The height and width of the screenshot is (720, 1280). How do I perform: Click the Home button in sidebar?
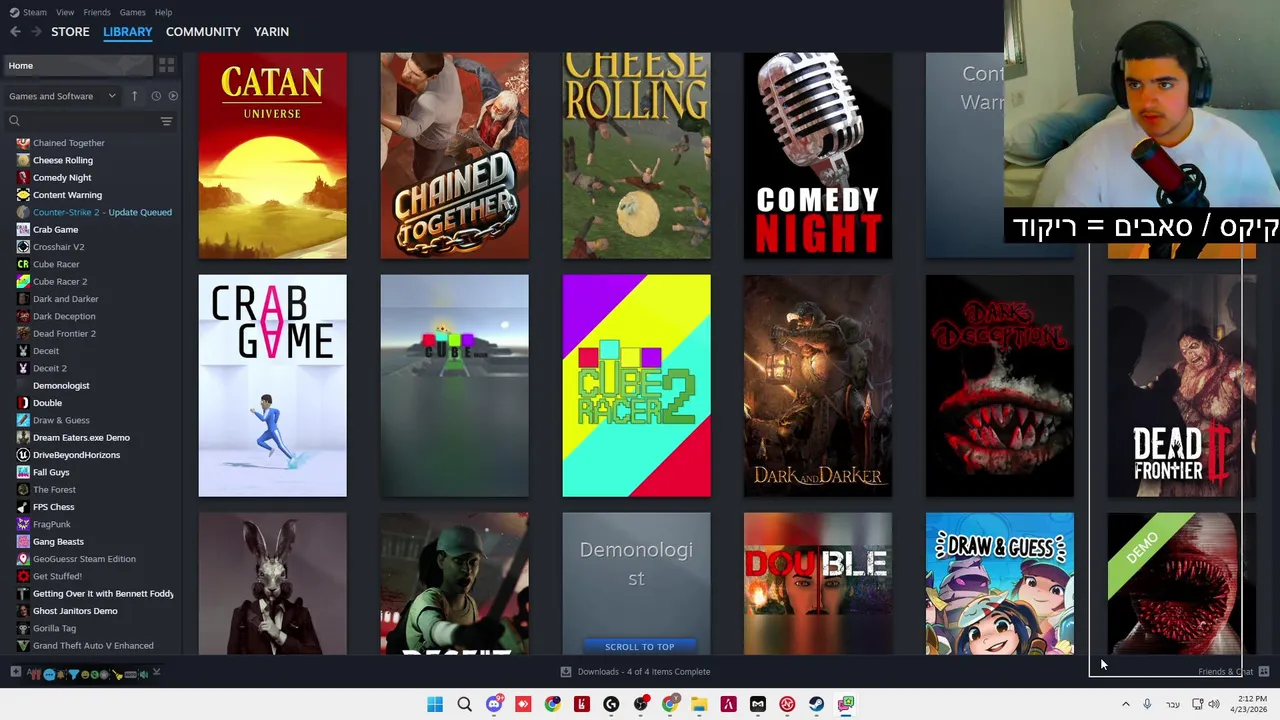pyautogui.click(x=78, y=65)
